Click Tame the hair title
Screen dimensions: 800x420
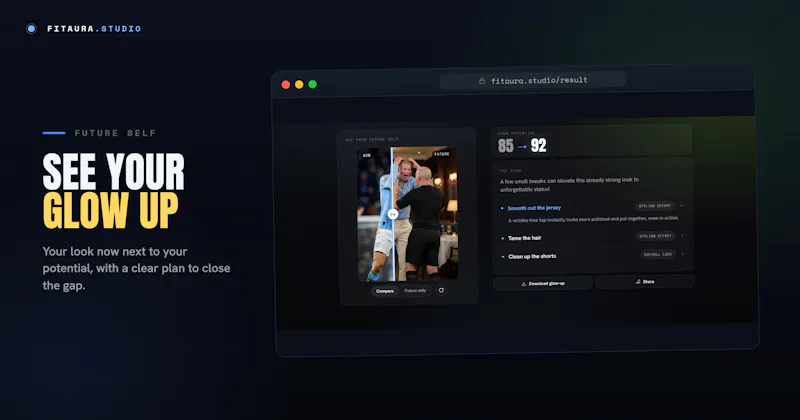(524, 238)
